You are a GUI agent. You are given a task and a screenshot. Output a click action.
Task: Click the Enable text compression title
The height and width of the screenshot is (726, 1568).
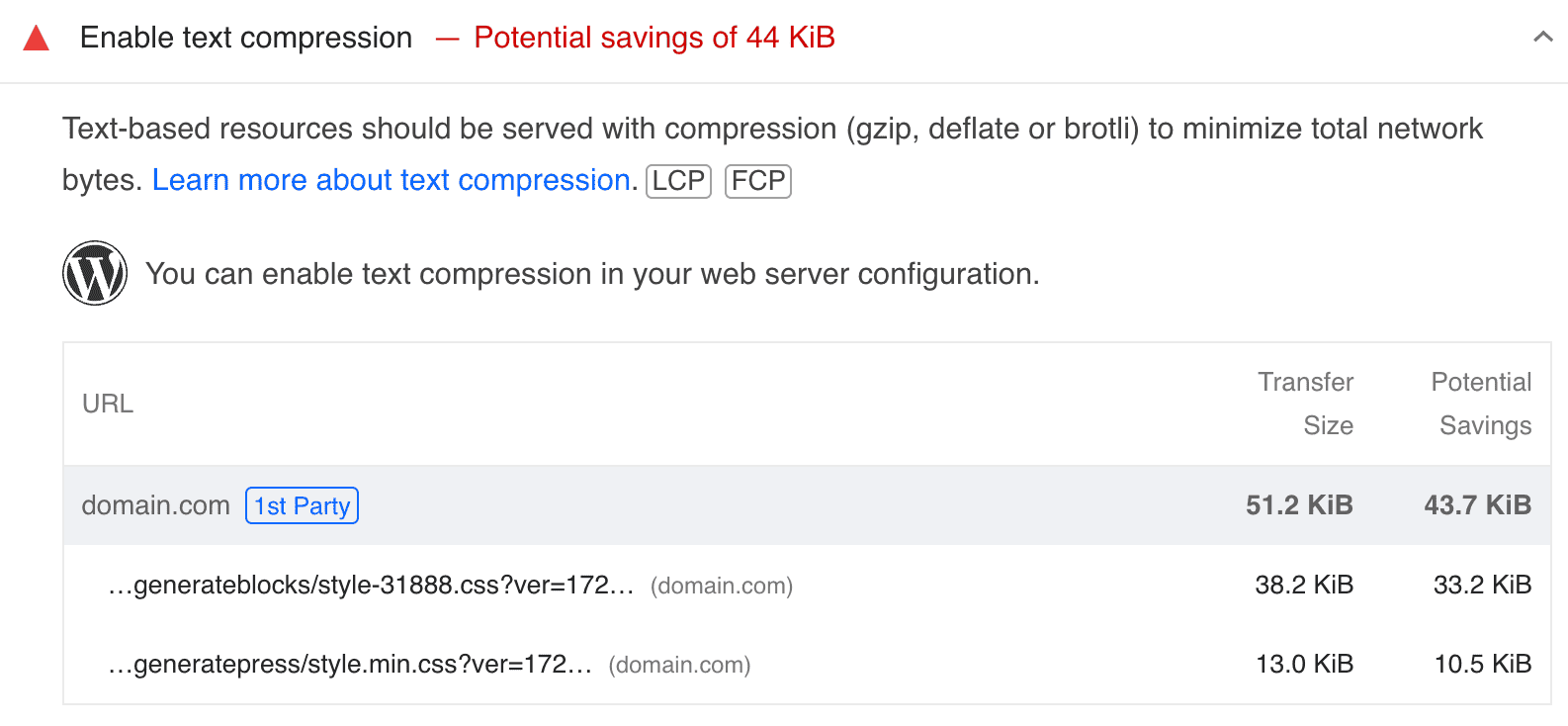tap(246, 38)
